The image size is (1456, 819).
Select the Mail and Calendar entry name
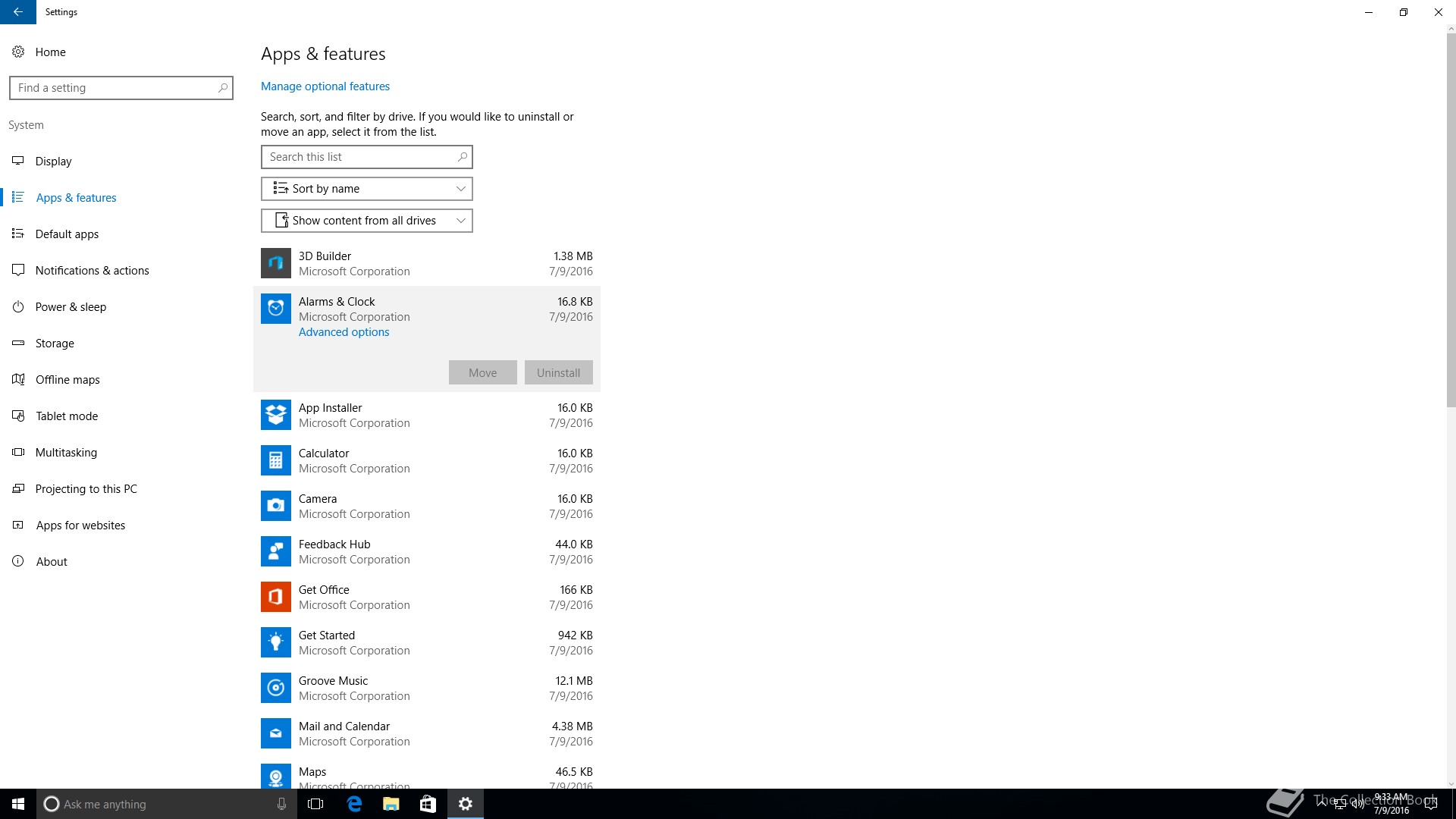click(x=344, y=726)
